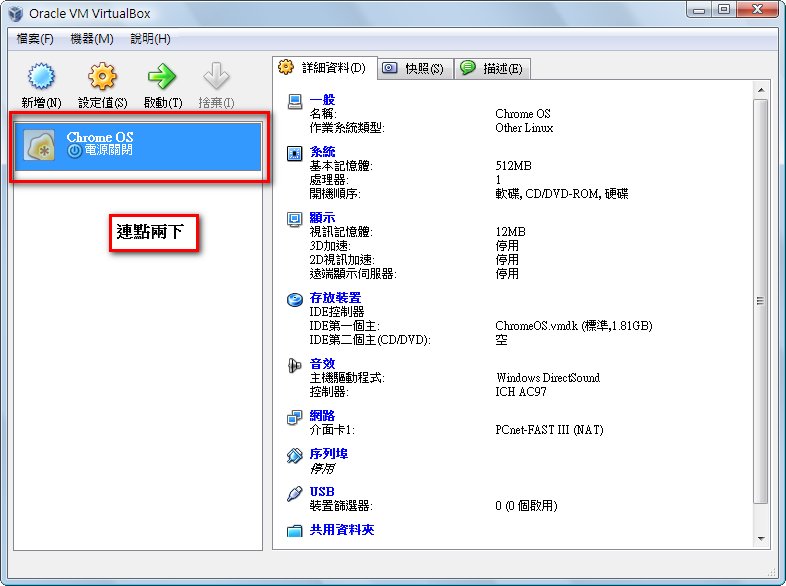
Task: Click the ChromeOS.vmdk disk value
Action: point(573,326)
